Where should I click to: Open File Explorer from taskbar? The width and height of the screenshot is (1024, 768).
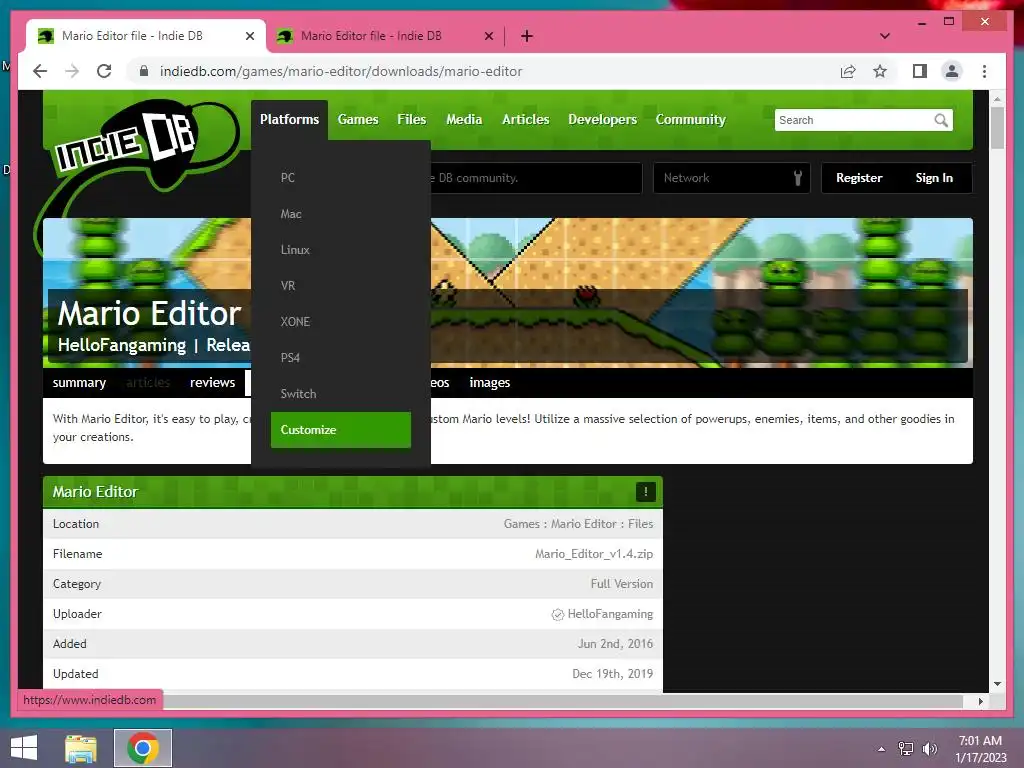81,748
